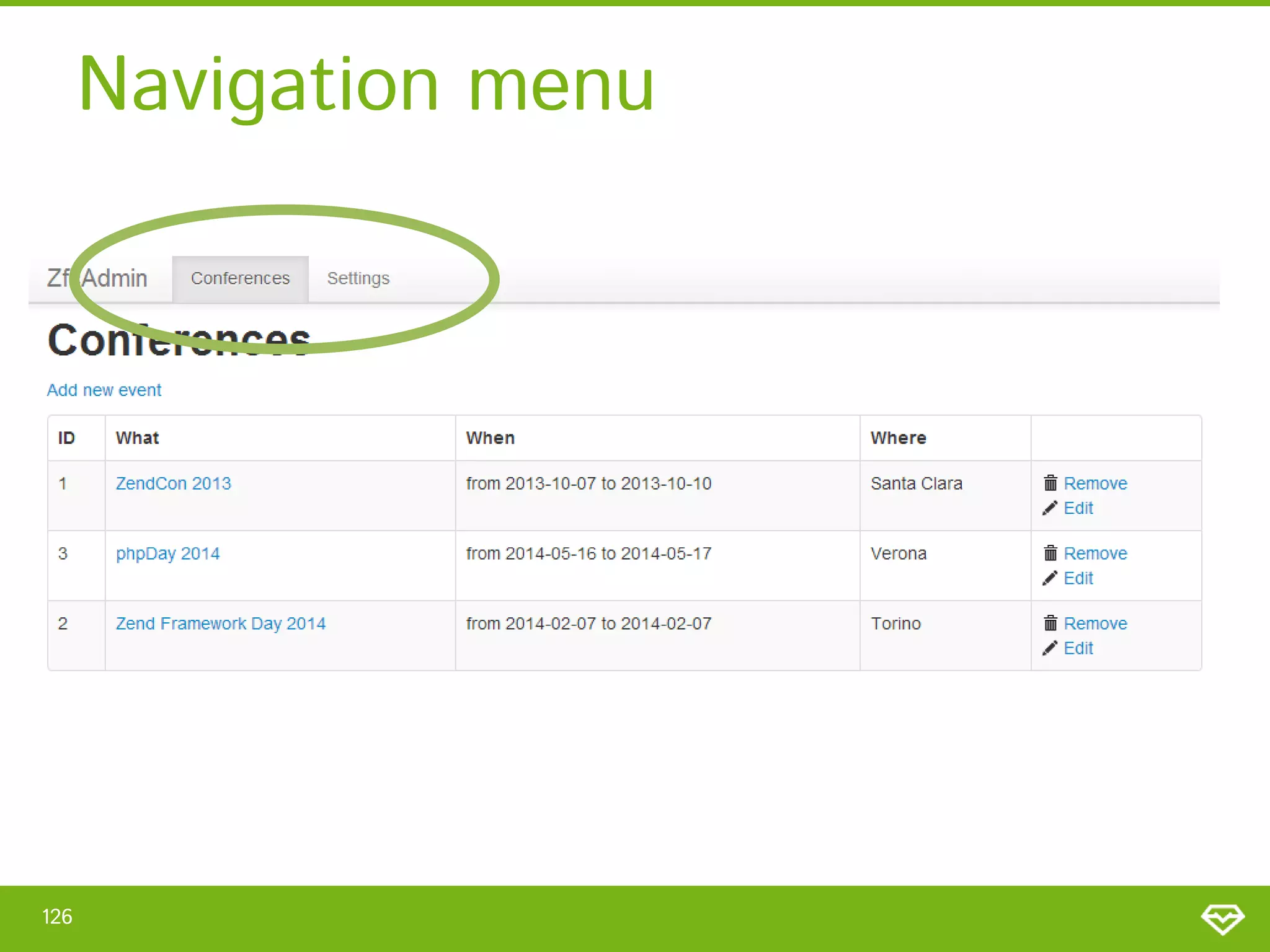Remove the phpDay 2014 event
1270x952 pixels.
point(1096,553)
